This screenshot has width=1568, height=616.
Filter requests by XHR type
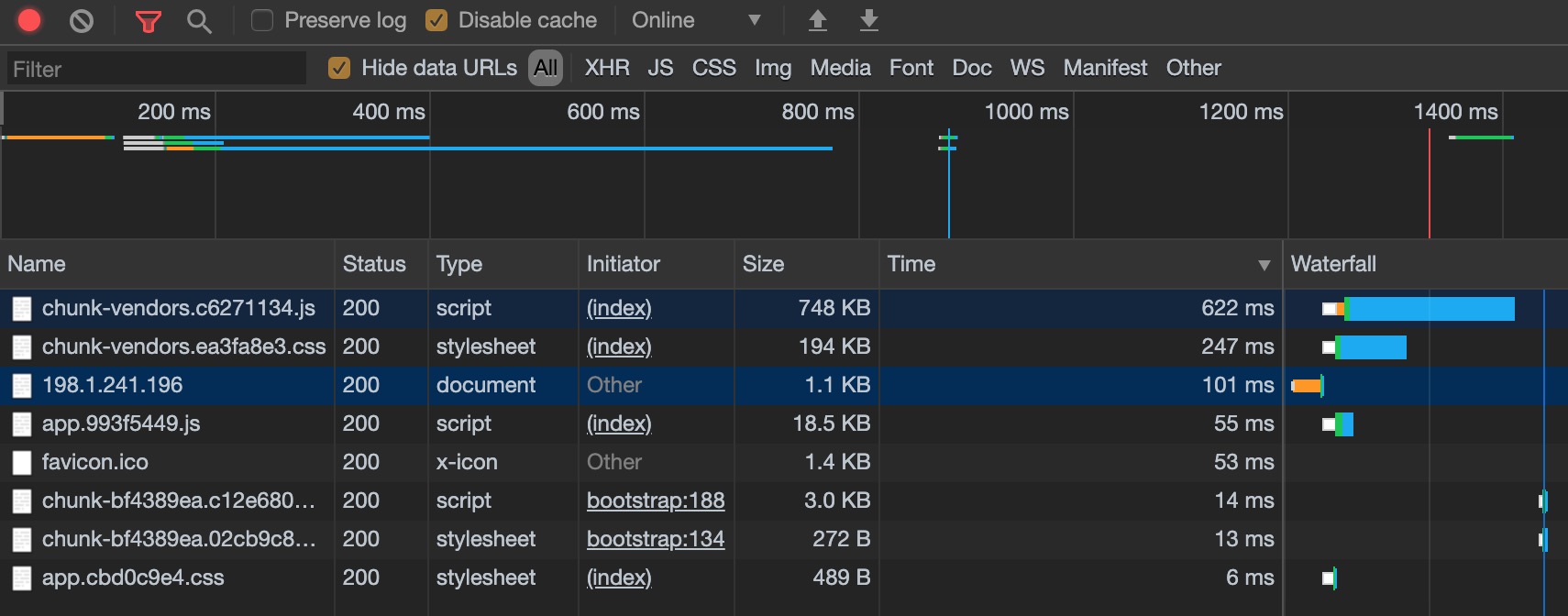point(607,68)
